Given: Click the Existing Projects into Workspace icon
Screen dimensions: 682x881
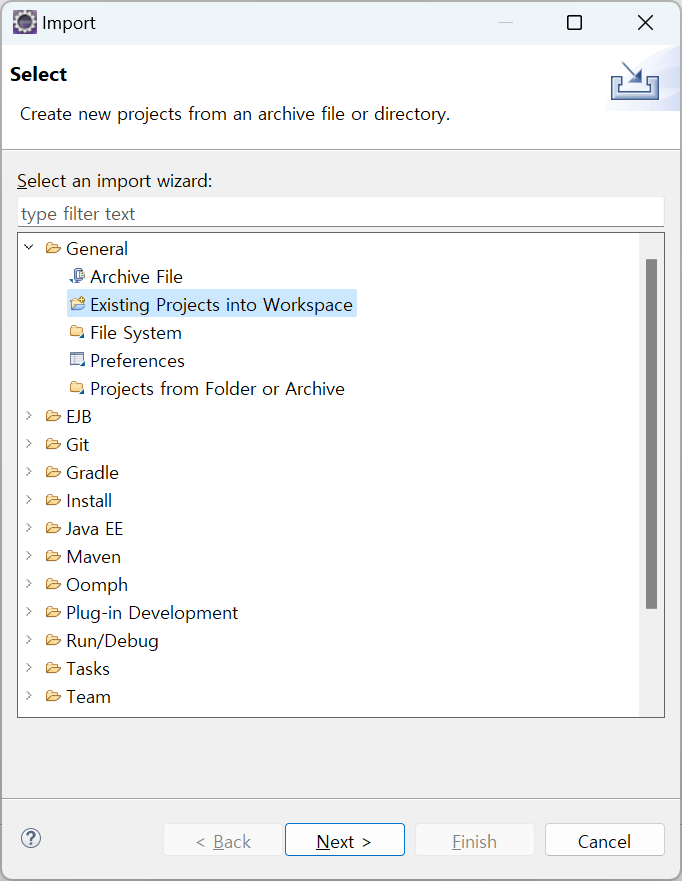Looking at the screenshot, I should tap(77, 304).
